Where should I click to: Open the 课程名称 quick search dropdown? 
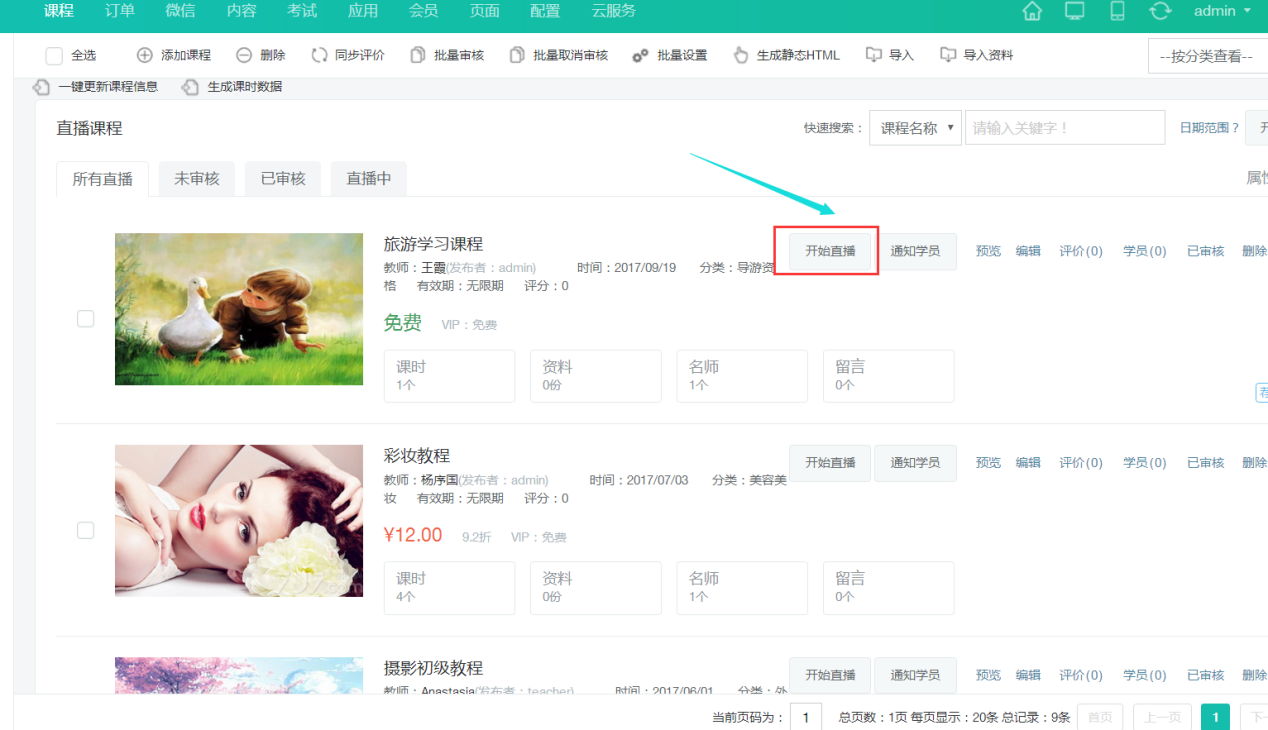click(x=915, y=128)
